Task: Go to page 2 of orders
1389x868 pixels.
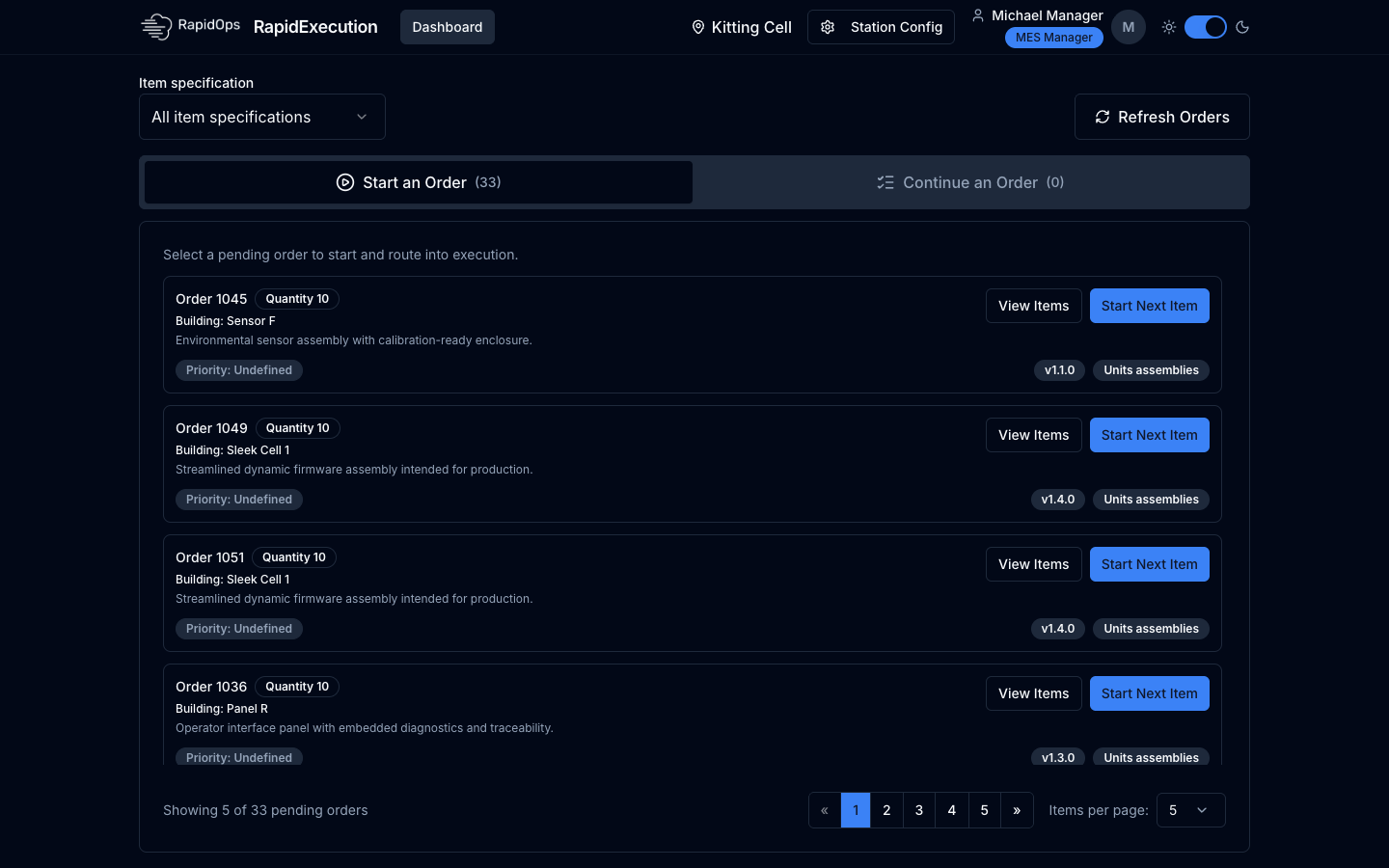Action: tap(886, 810)
